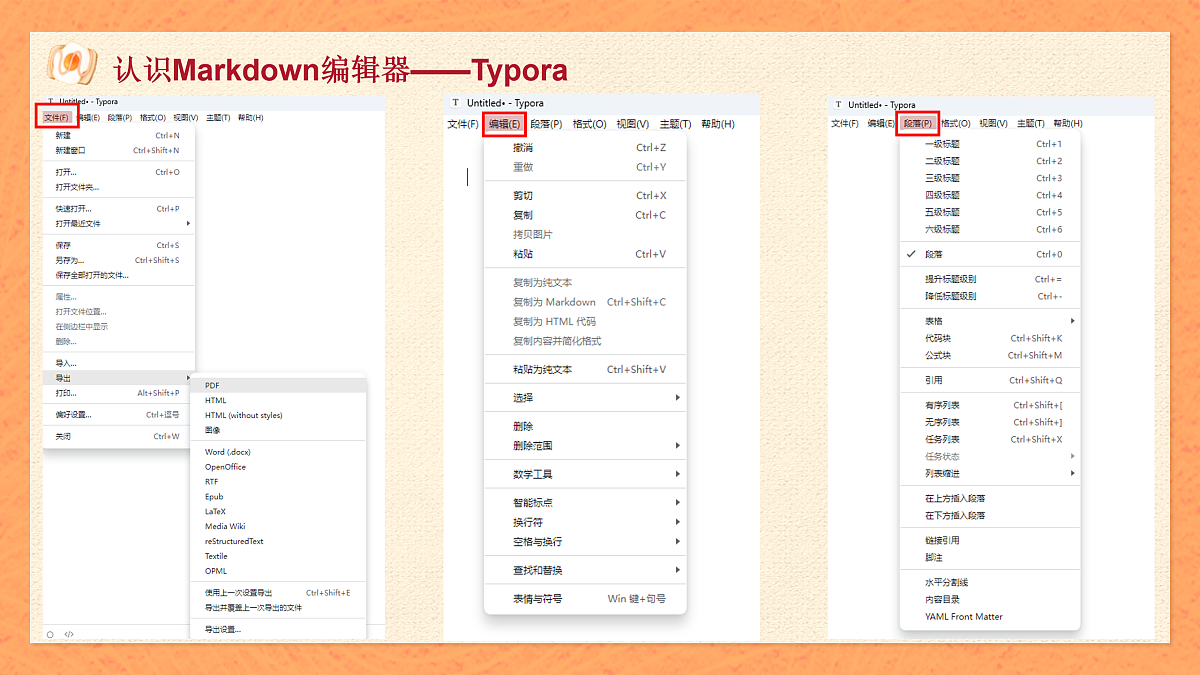1200x675 pixels.
Task: Open 视图(V) menu in middle window
Action: coord(632,124)
